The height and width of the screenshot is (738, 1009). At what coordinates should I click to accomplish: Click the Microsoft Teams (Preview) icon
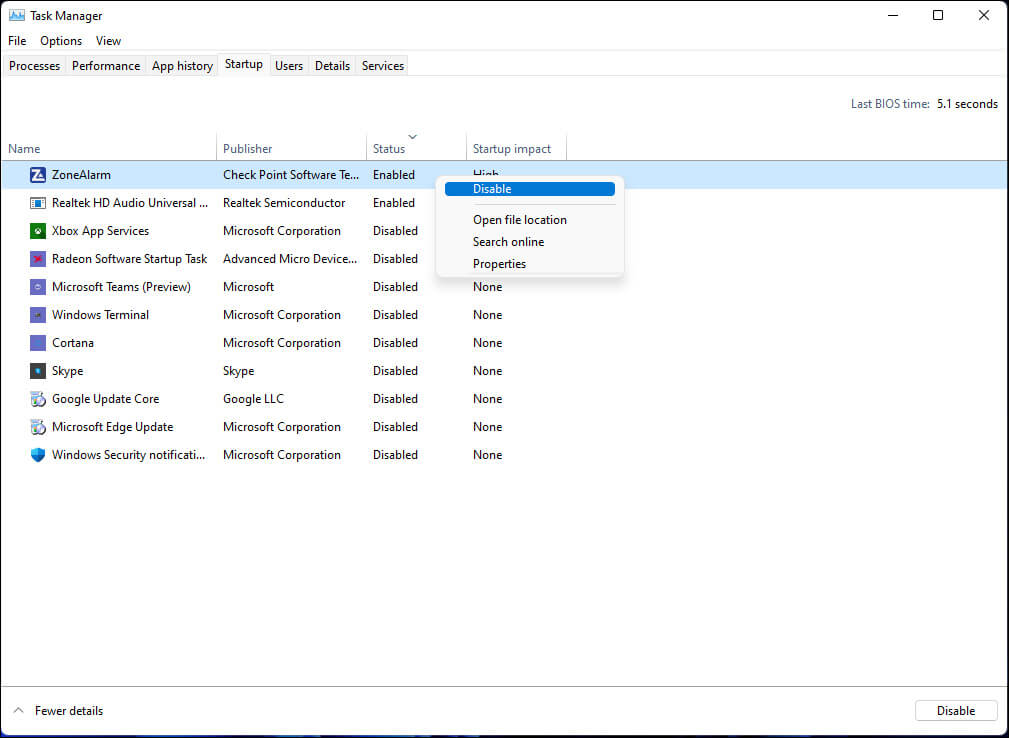tap(38, 287)
